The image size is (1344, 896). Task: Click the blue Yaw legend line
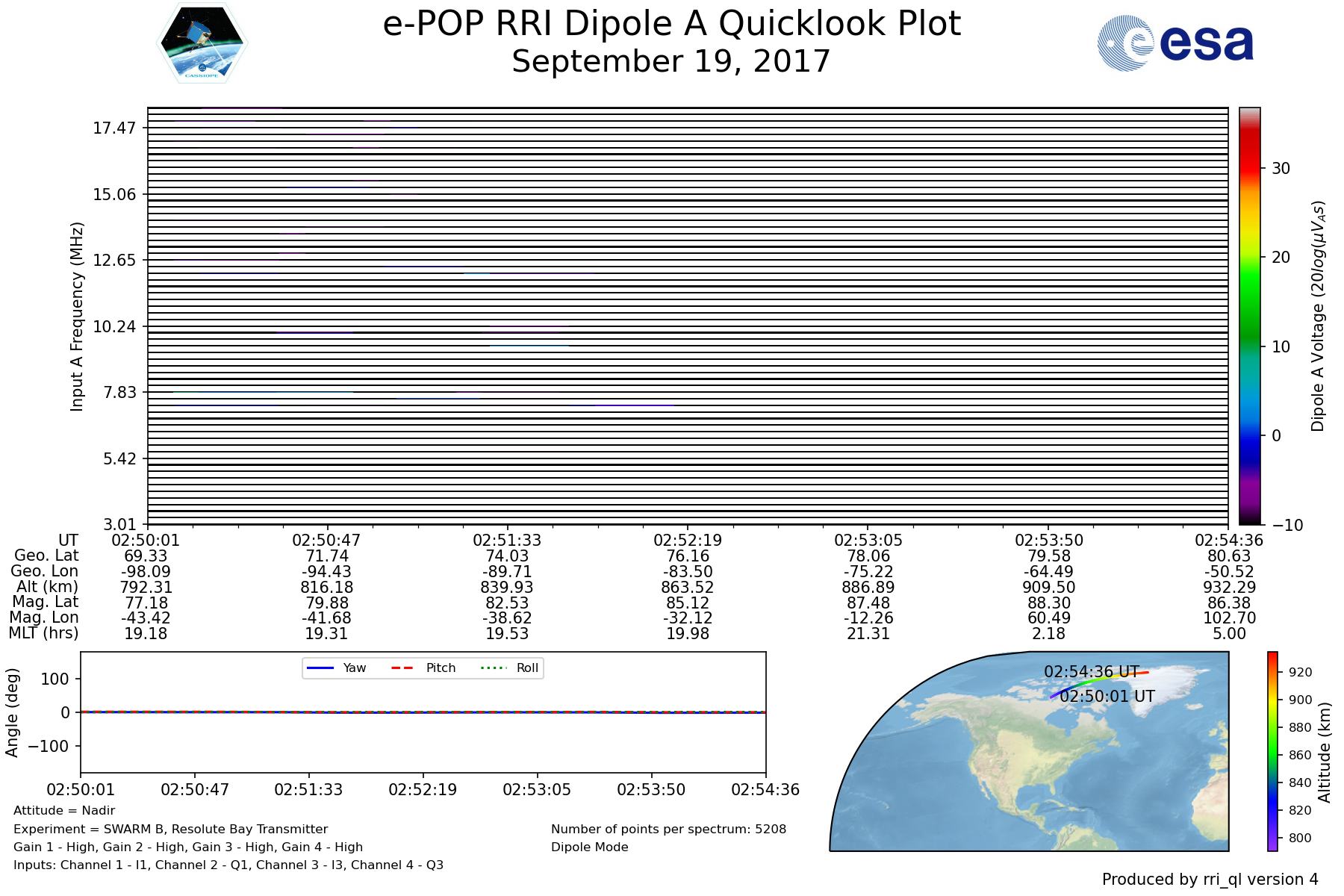tap(320, 668)
